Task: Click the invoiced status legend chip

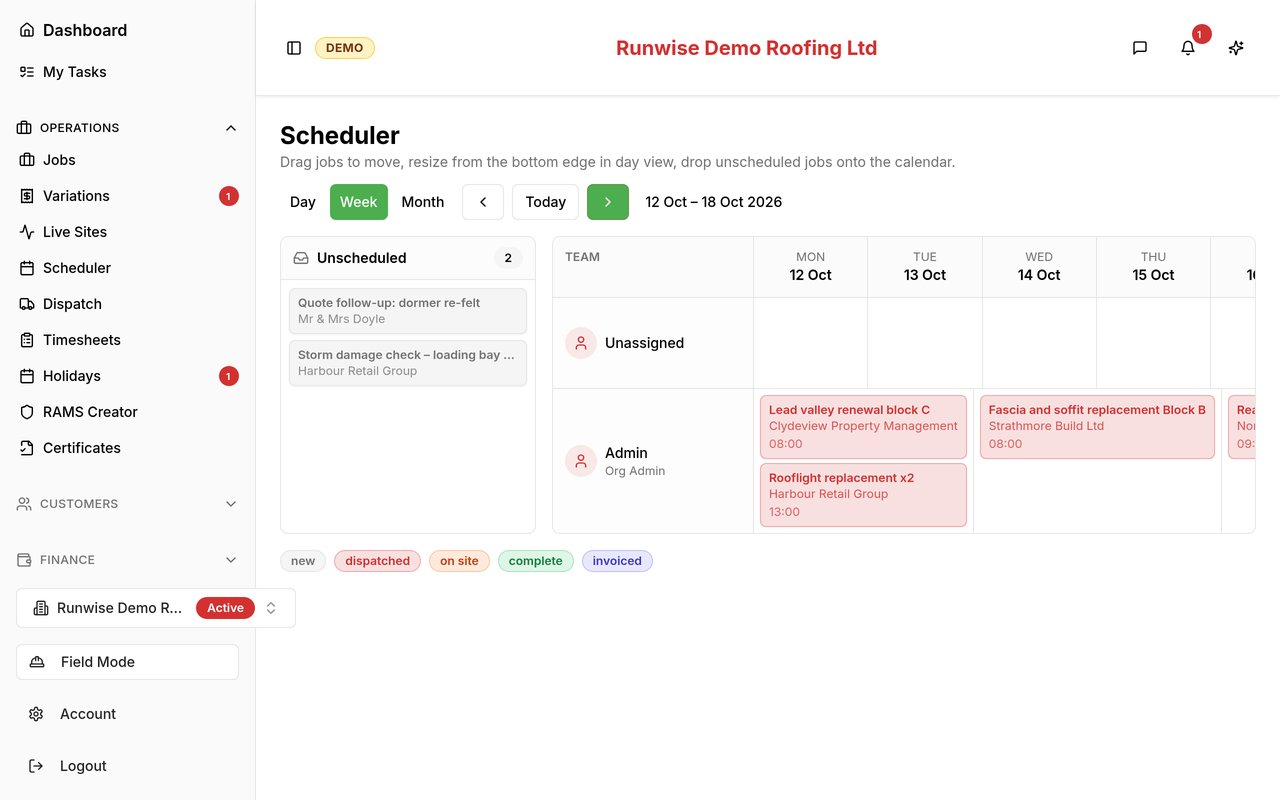Action: (617, 561)
